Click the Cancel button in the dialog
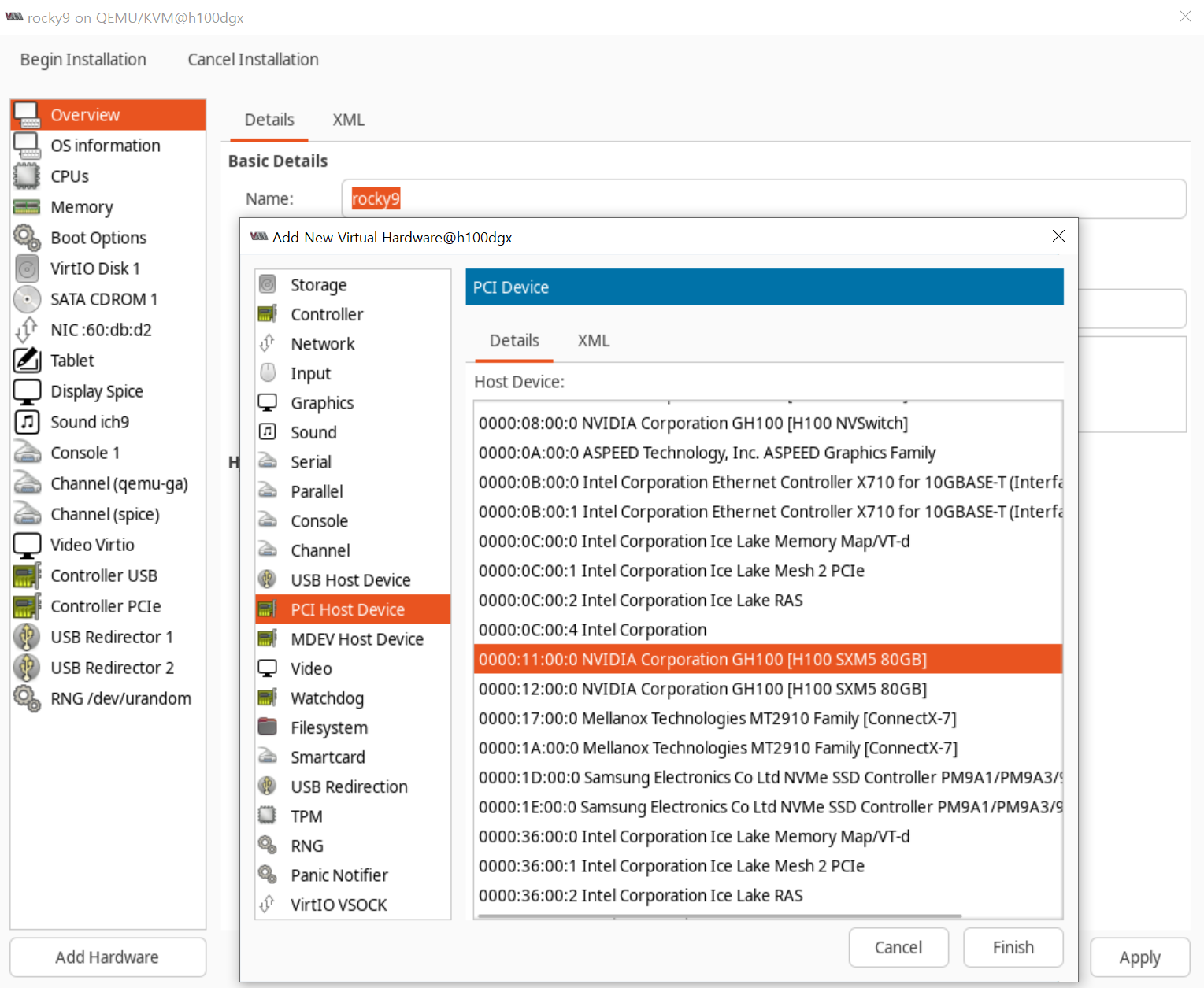This screenshot has height=988, width=1204. (x=898, y=947)
